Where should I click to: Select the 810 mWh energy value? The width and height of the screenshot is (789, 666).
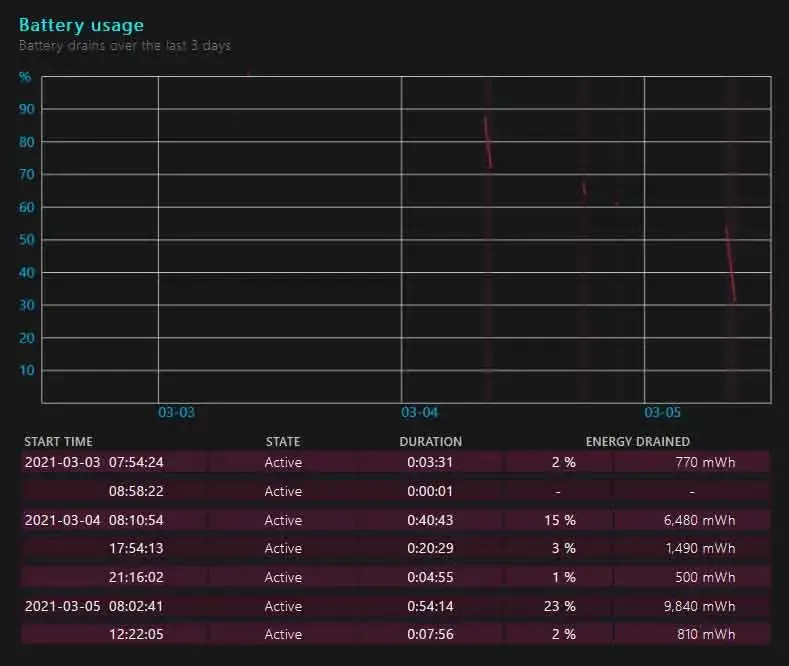[x=706, y=634]
